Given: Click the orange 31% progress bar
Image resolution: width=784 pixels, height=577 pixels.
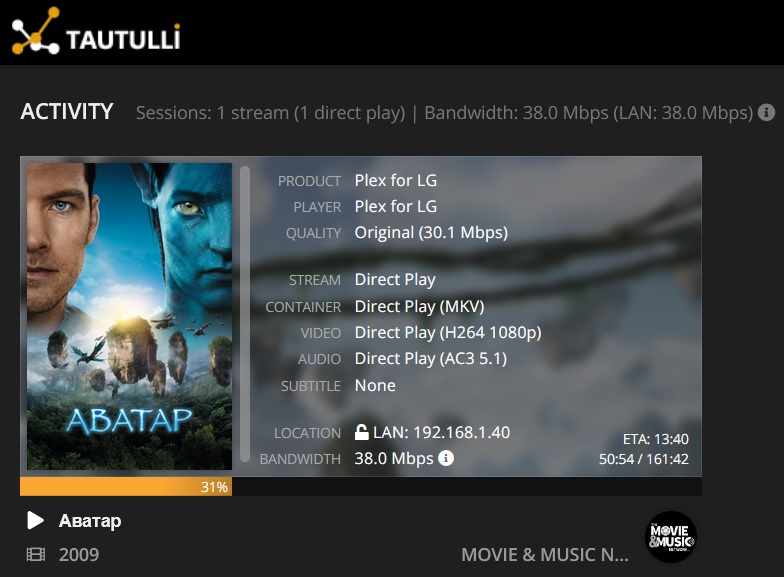Looking at the screenshot, I should (x=126, y=486).
